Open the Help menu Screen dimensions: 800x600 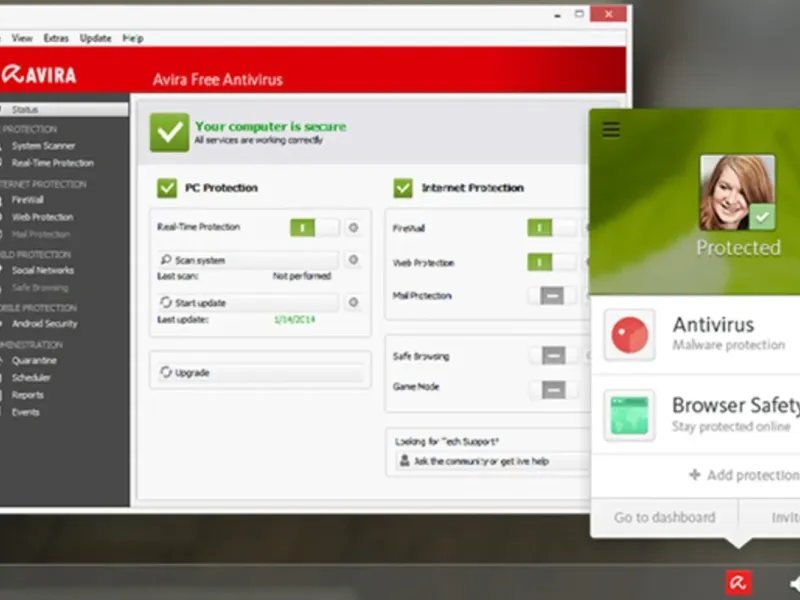[x=133, y=38]
